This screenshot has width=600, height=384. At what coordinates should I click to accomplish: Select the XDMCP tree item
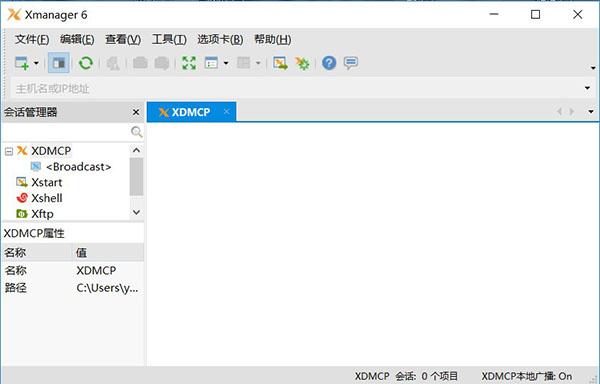pyautogui.click(x=51, y=151)
